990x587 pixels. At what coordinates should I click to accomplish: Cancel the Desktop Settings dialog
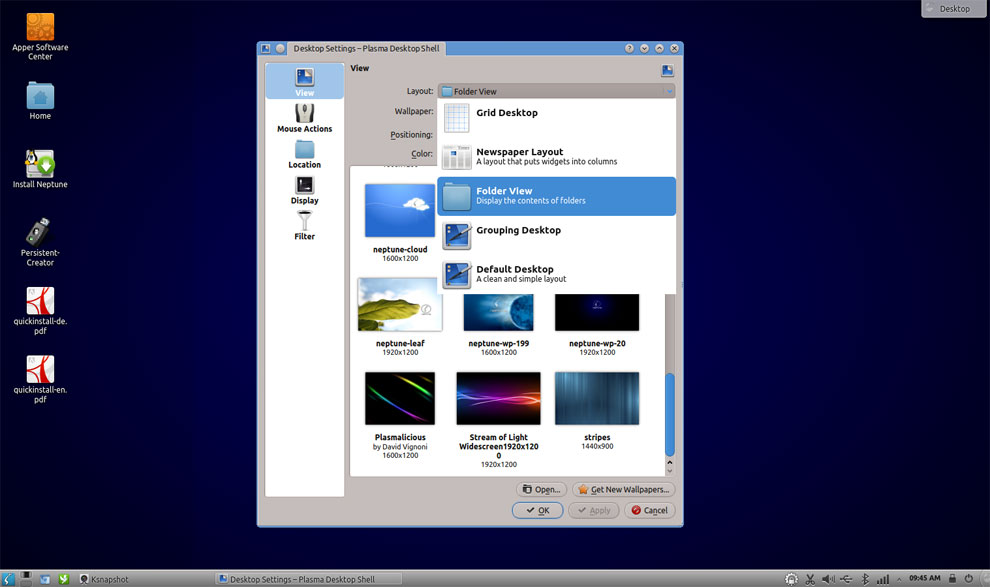pyautogui.click(x=650, y=510)
